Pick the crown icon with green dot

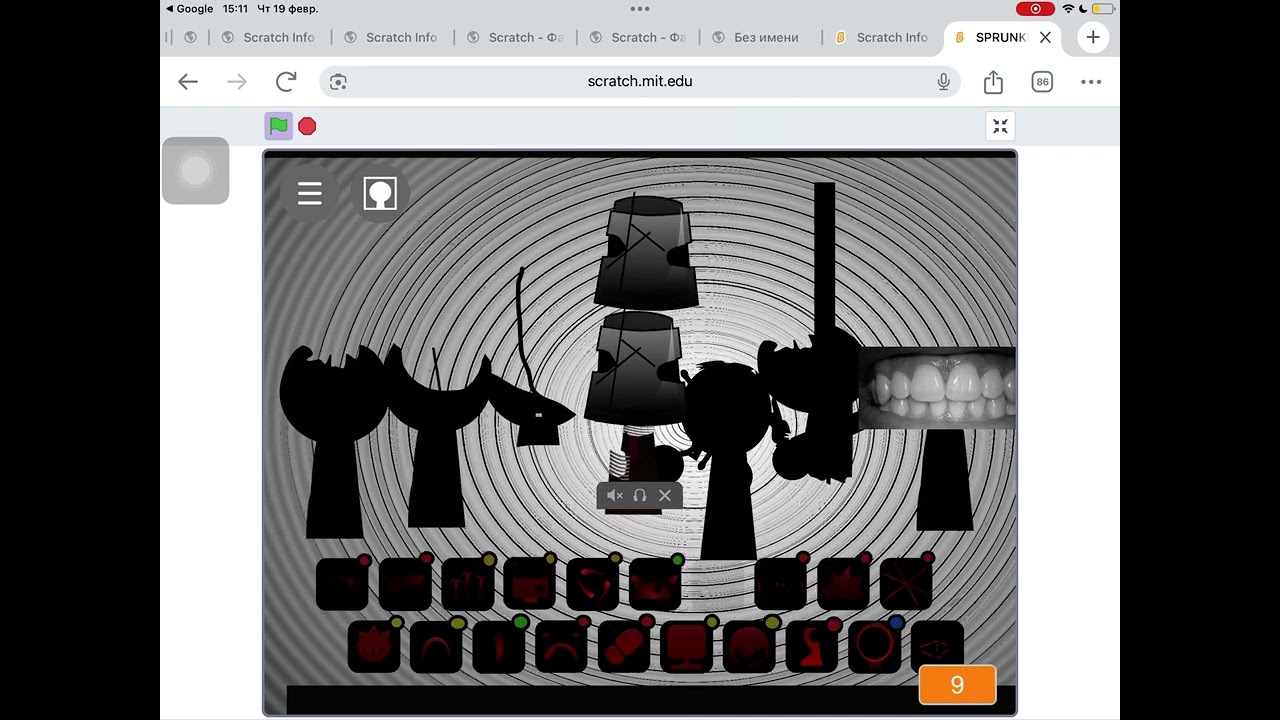[x=655, y=584]
